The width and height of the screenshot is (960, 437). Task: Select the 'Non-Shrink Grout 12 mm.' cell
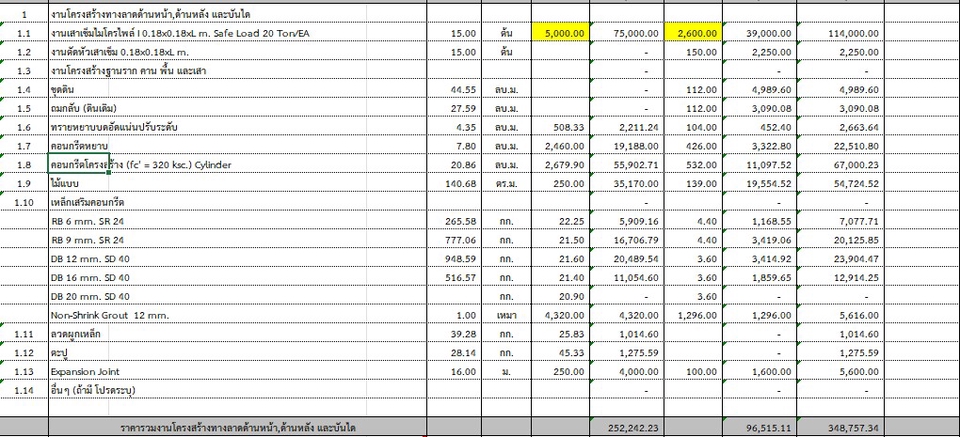[x=236, y=314]
